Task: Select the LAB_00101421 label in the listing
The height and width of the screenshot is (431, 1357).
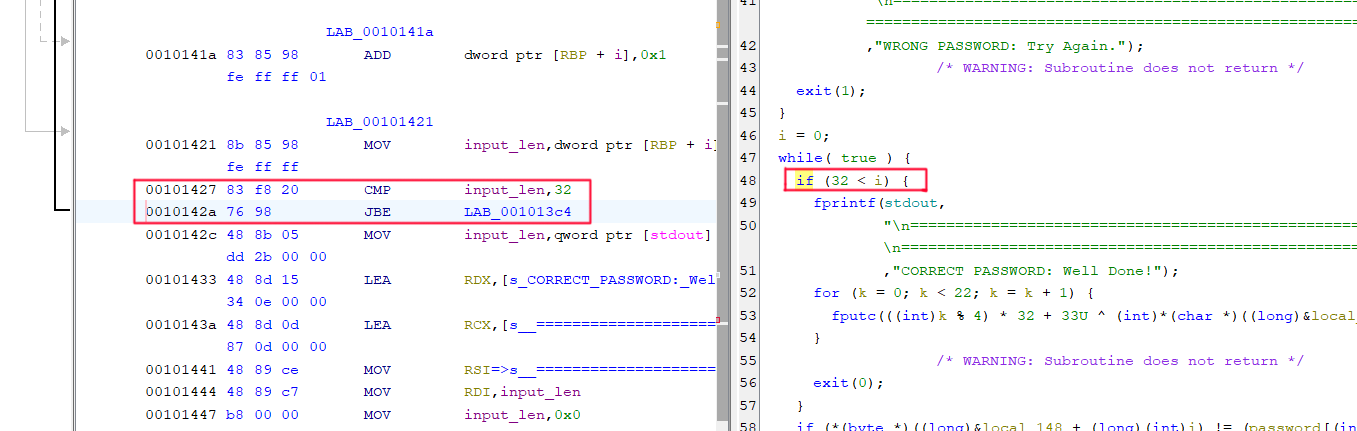Action: pos(379,122)
